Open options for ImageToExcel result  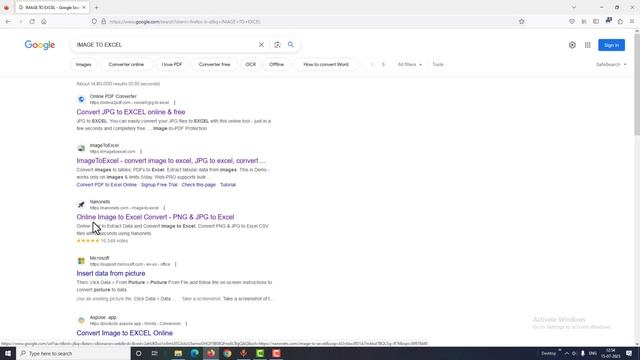(x=141, y=151)
